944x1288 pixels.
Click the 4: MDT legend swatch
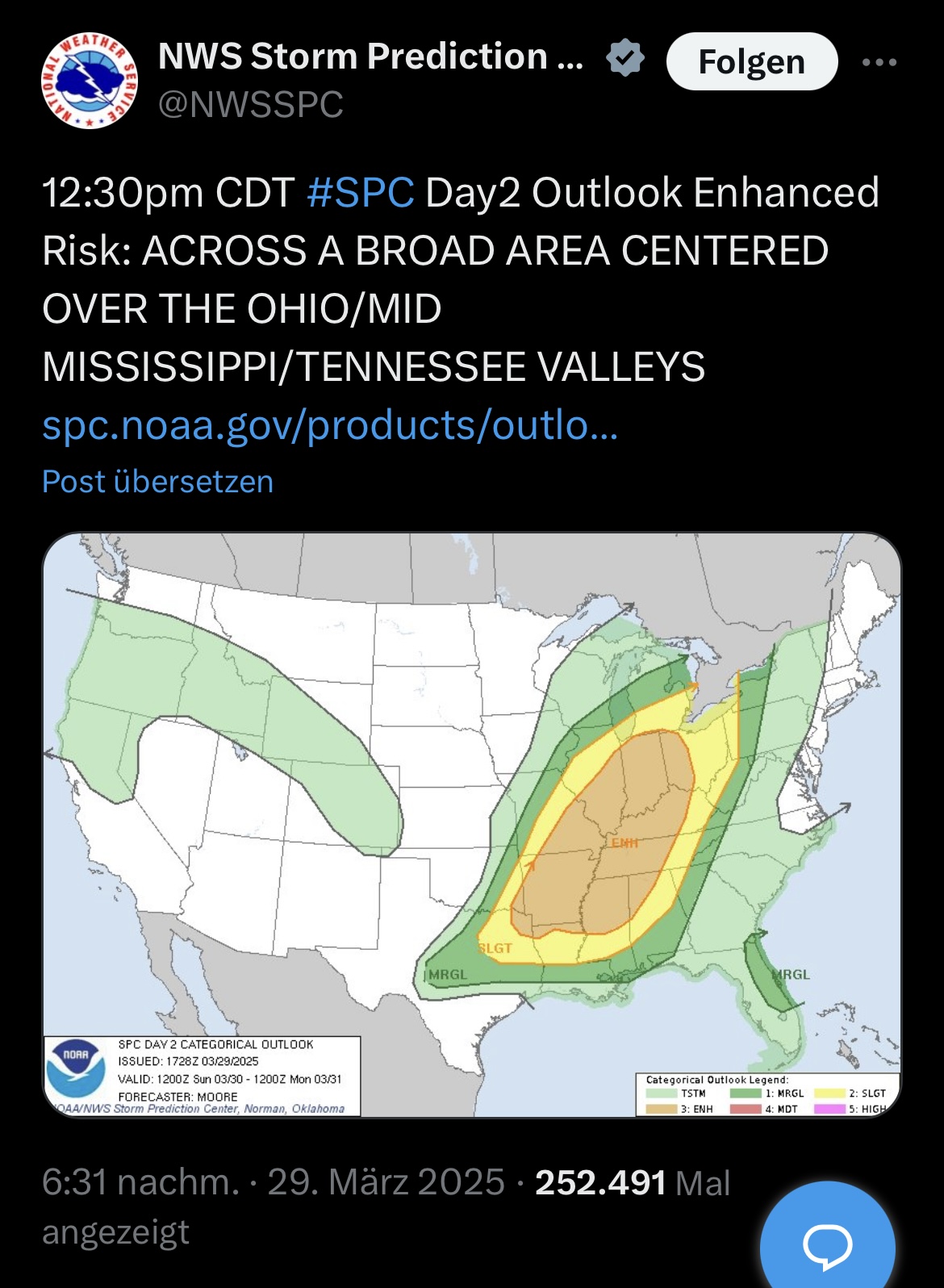point(745,1109)
